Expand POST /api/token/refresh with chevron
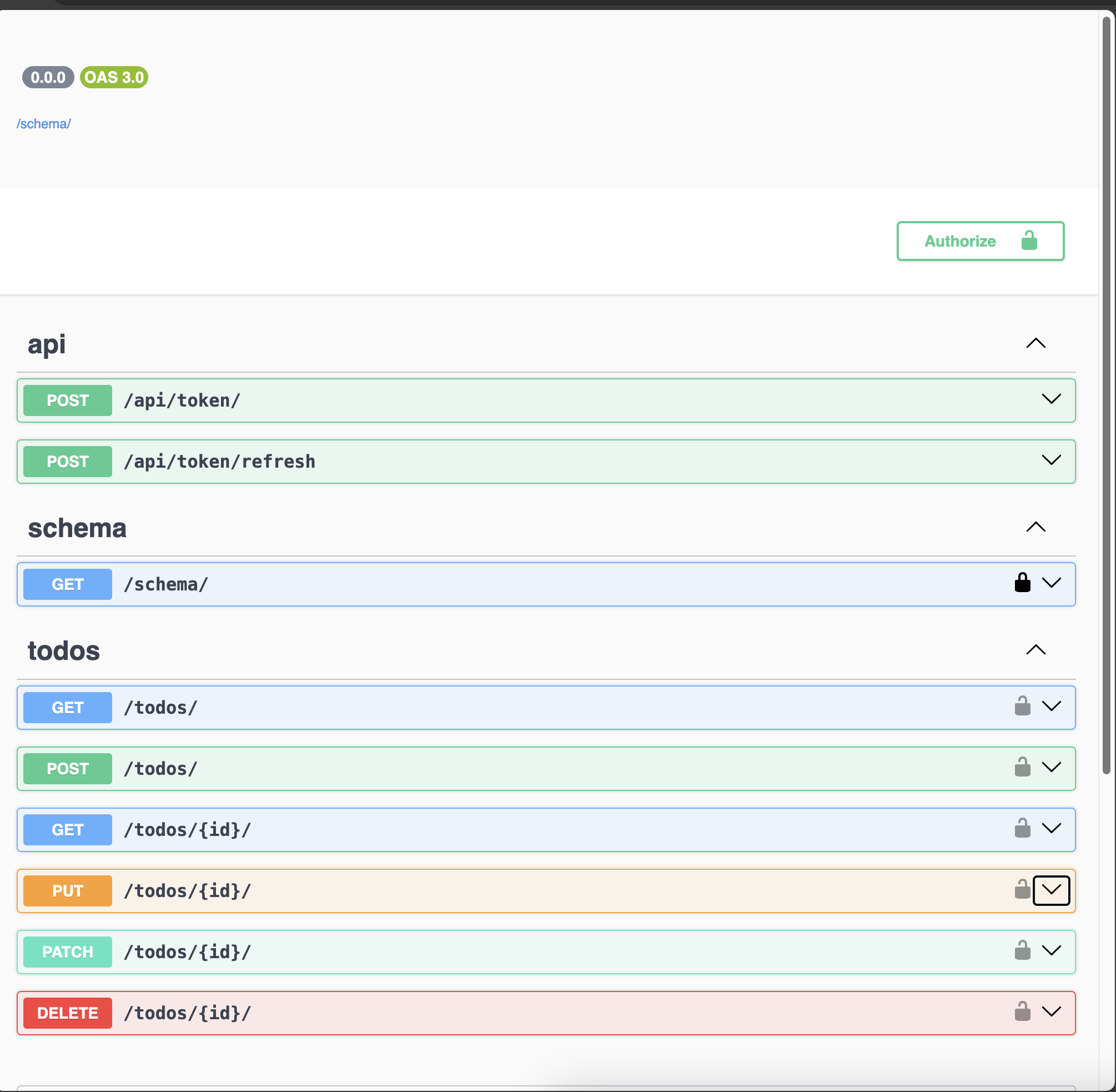 coord(1050,460)
